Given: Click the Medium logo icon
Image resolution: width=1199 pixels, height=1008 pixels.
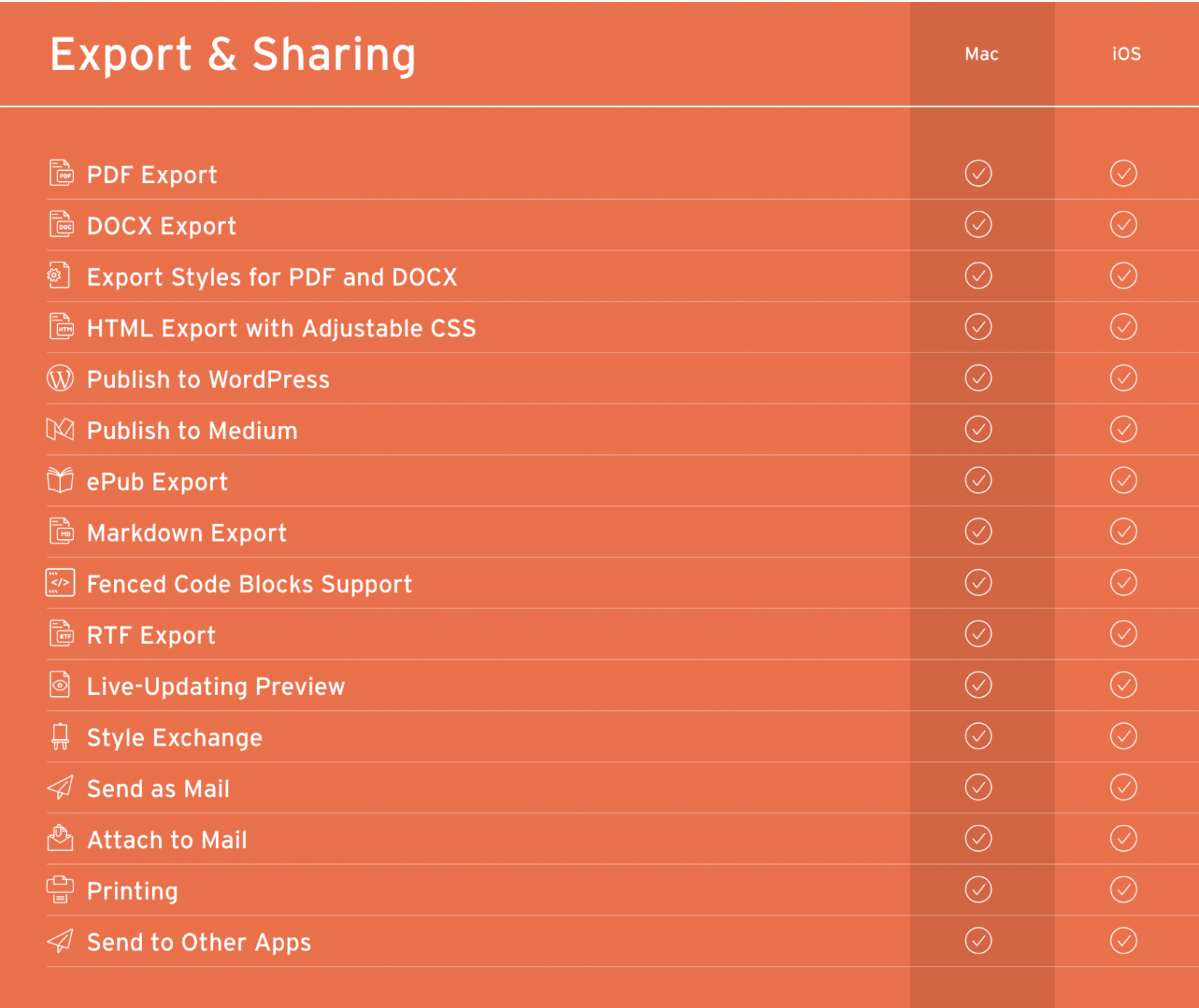Looking at the screenshot, I should point(60,430).
